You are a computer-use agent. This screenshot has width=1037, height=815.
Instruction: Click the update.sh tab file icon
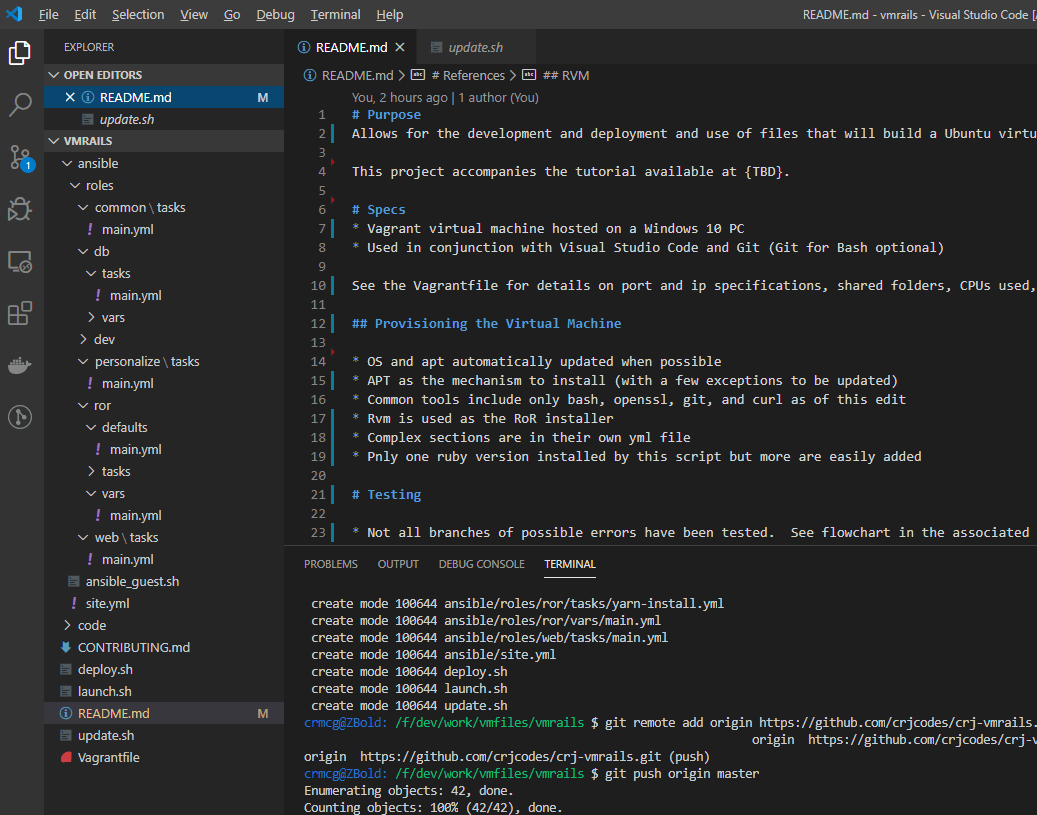click(436, 47)
